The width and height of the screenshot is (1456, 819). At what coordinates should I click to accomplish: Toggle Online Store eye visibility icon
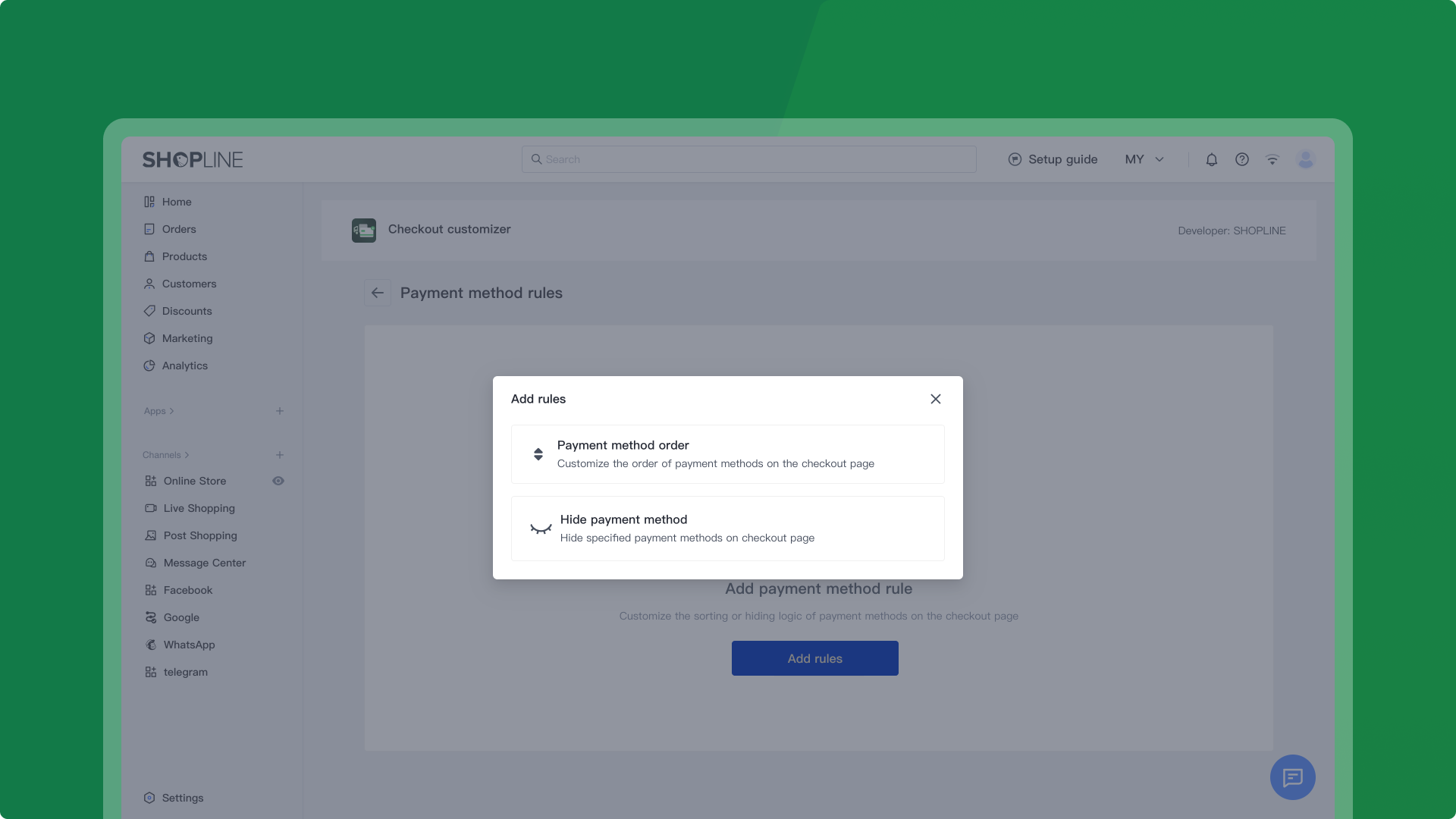(x=278, y=481)
